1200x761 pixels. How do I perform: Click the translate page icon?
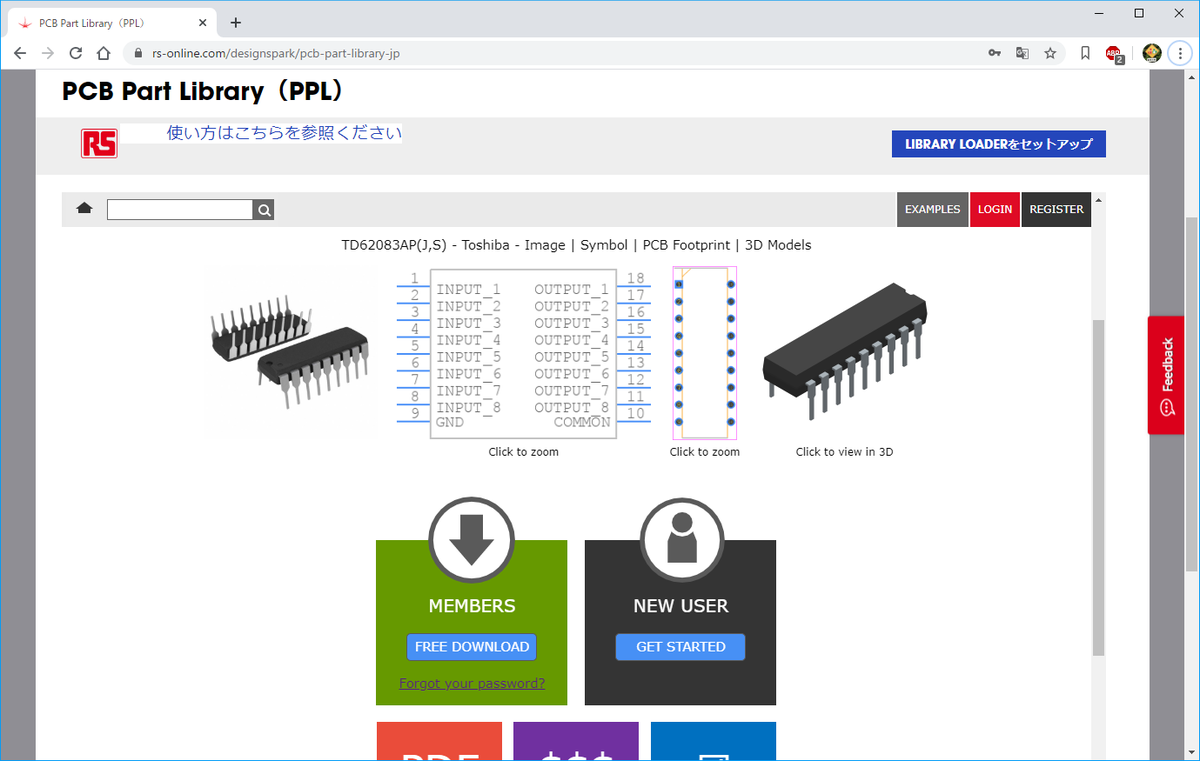pyautogui.click(x=1022, y=53)
